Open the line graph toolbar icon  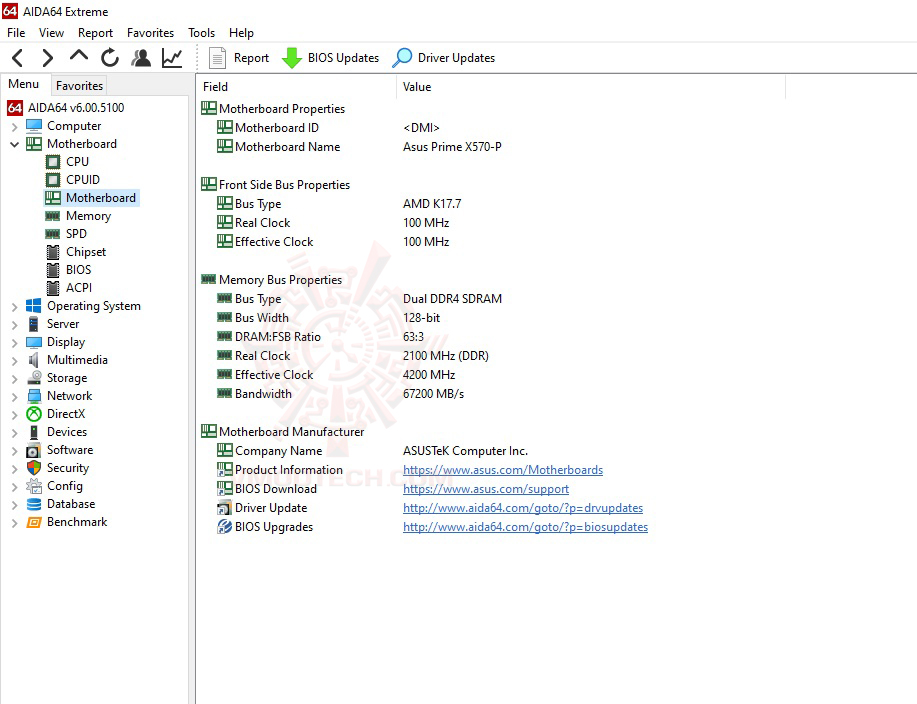click(x=171, y=57)
